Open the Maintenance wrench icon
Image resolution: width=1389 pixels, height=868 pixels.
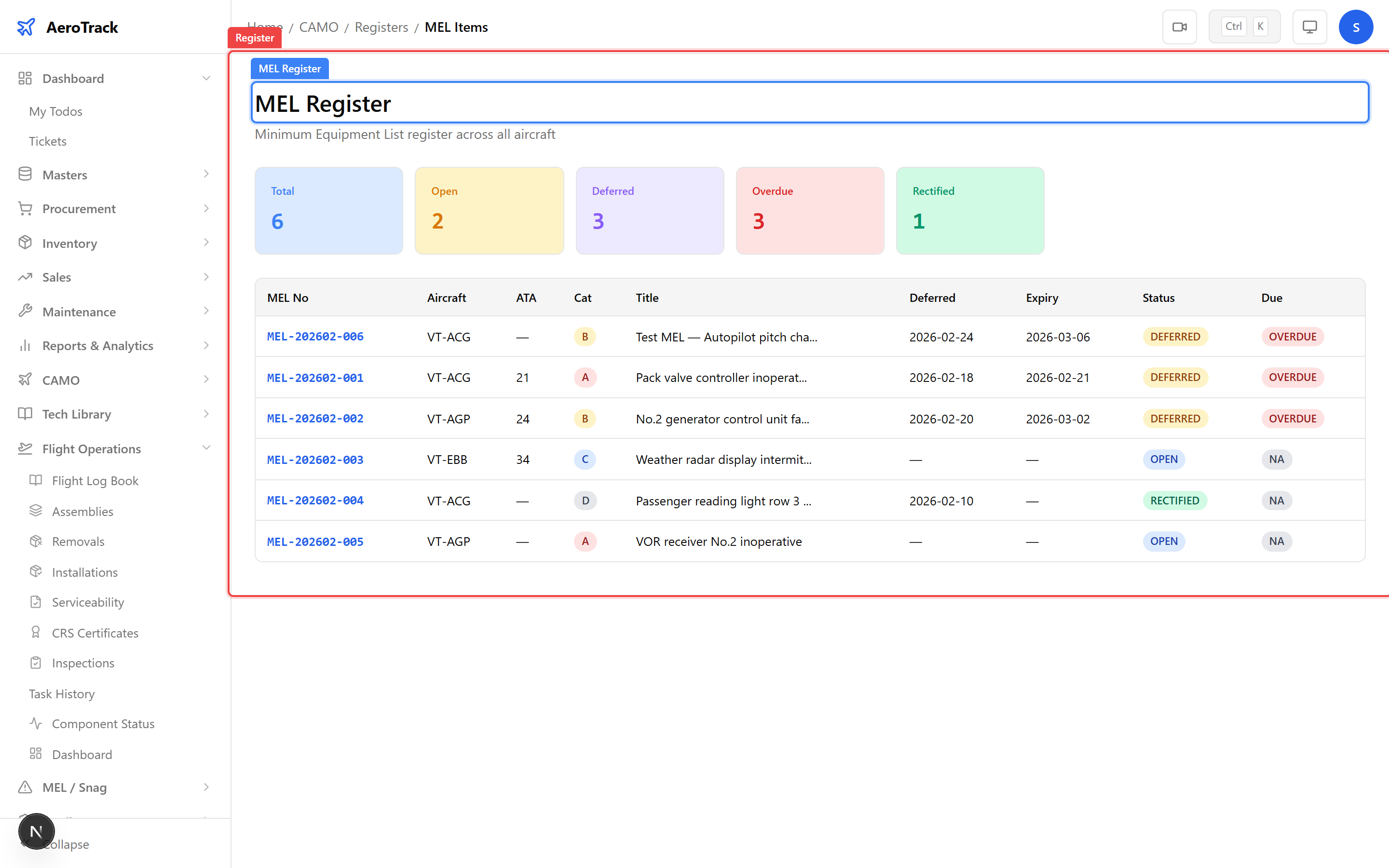pos(25,311)
